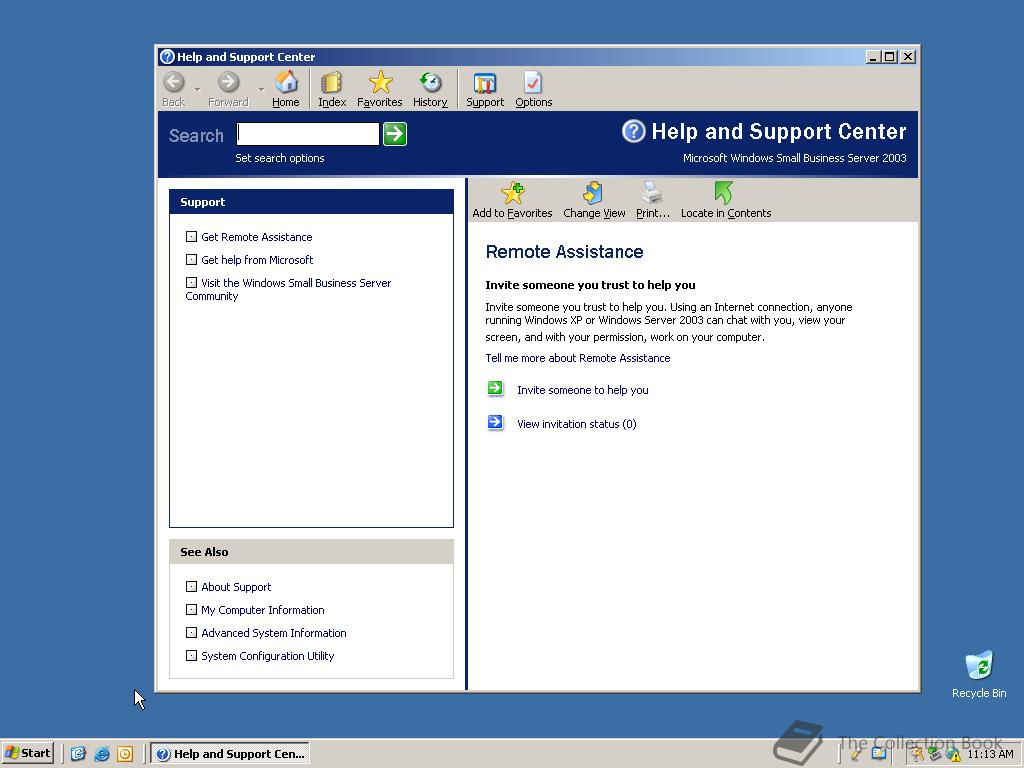Click Invite someone to help you link
The image size is (1024, 768).
click(x=583, y=390)
